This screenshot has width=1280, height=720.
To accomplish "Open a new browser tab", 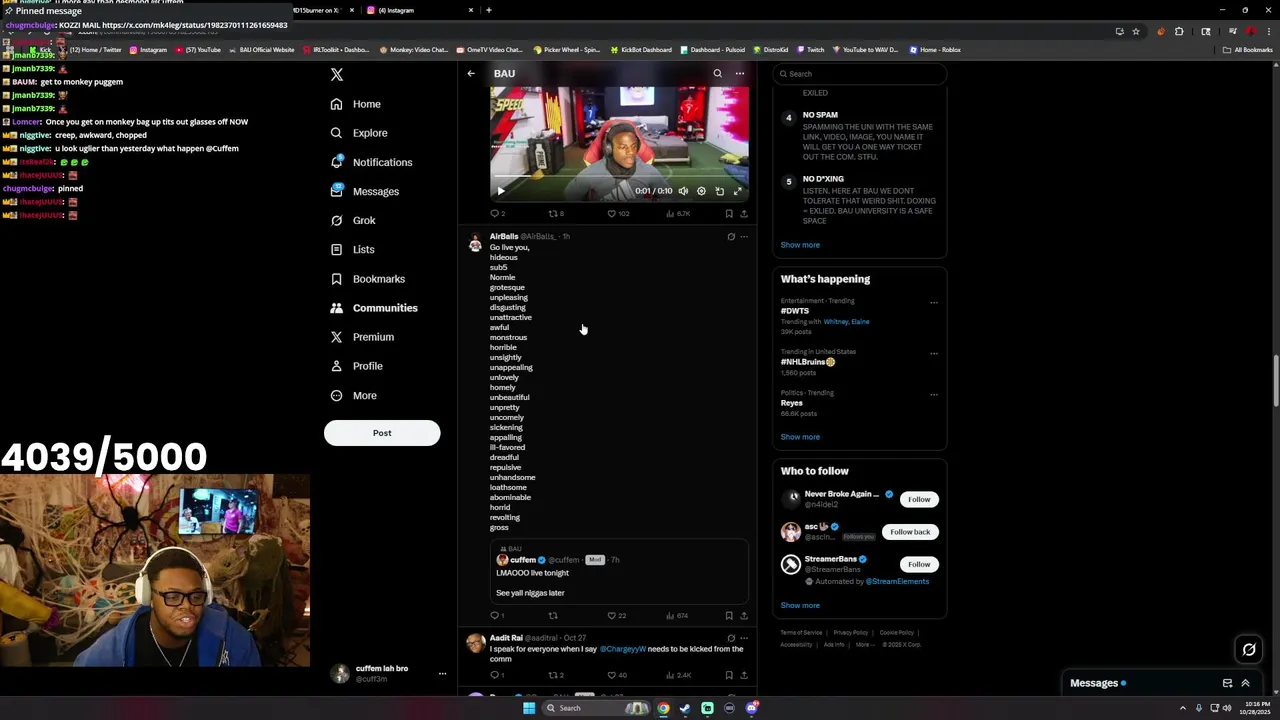I will click(x=488, y=10).
